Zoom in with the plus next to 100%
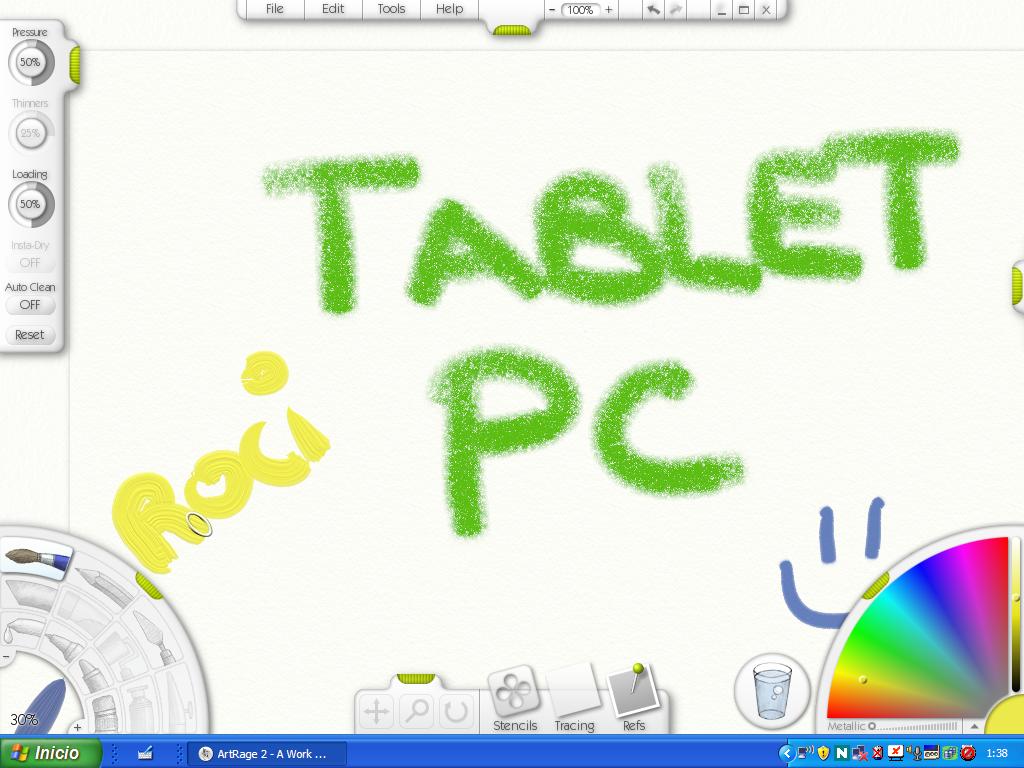This screenshot has height=768, width=1024. click(609, 10)
